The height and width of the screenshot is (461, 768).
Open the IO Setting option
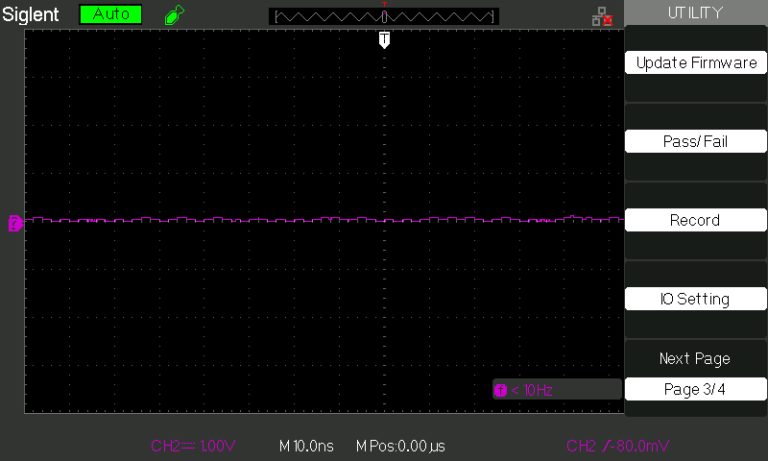click(696, 299)
